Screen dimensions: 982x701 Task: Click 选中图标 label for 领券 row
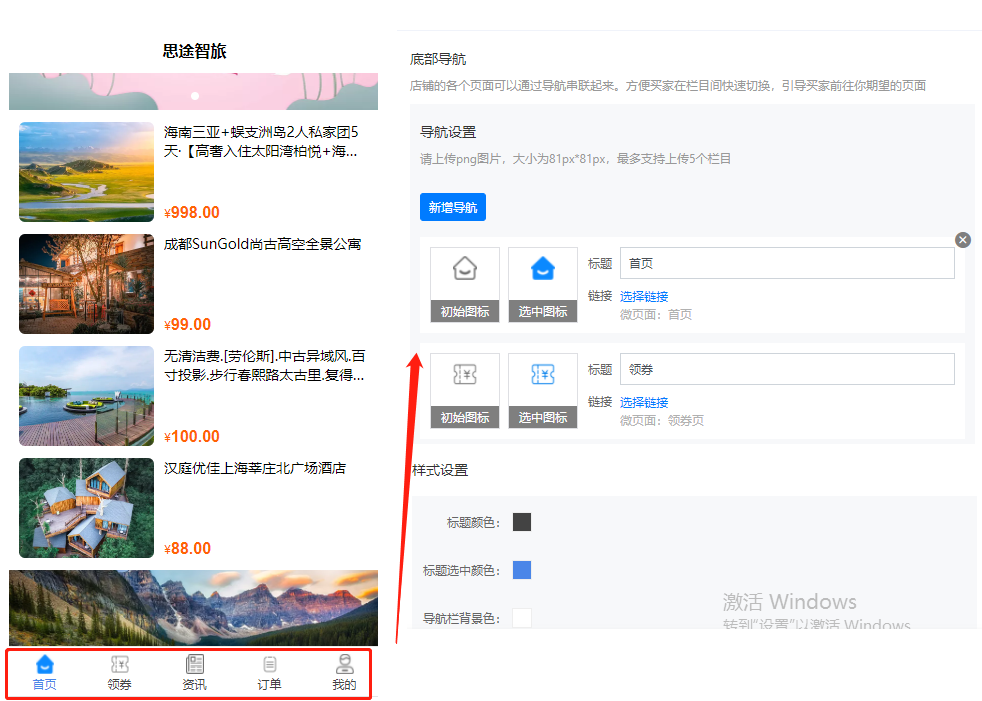pos(543,417)
